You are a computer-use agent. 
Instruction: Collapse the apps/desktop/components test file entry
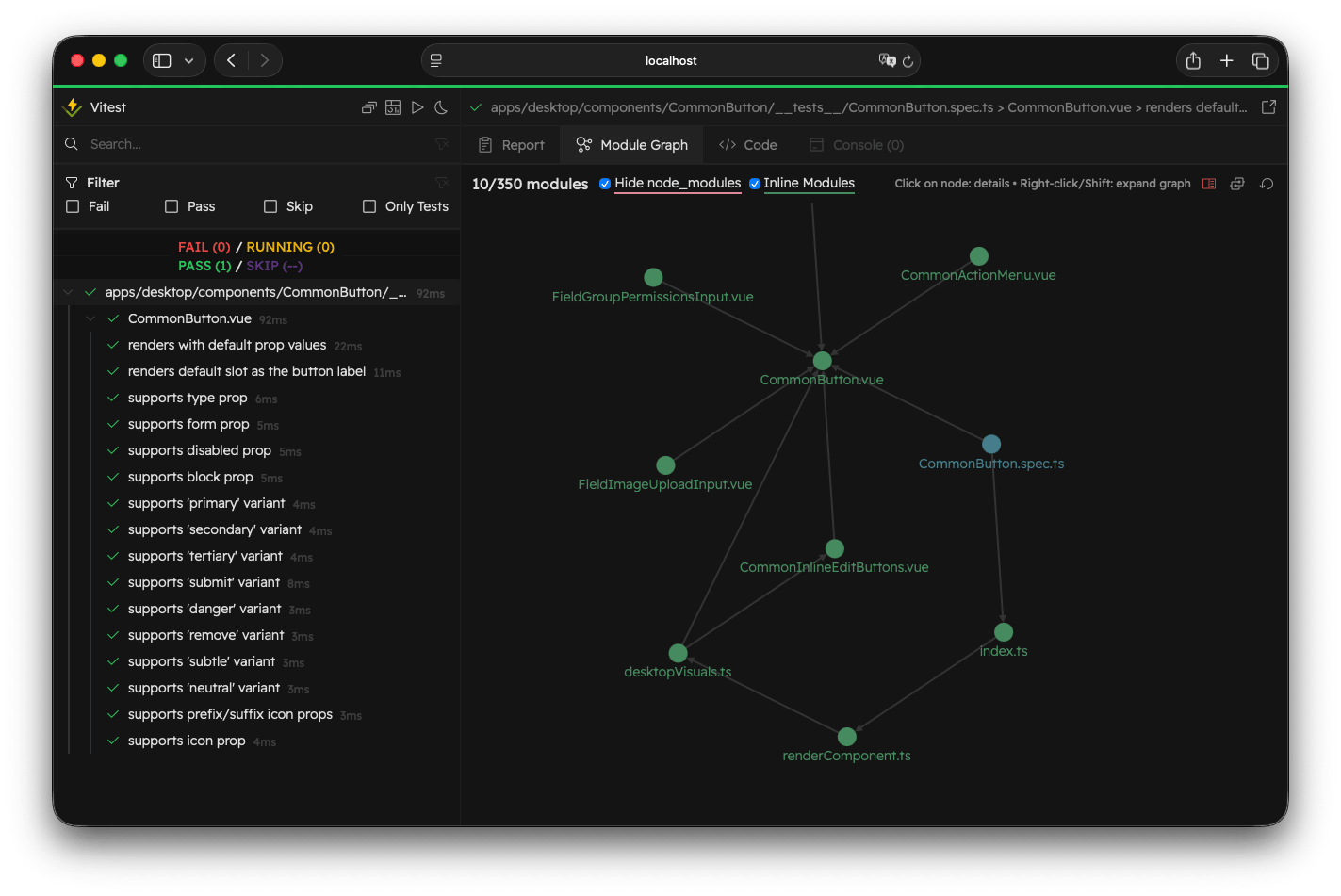[67, 292]
